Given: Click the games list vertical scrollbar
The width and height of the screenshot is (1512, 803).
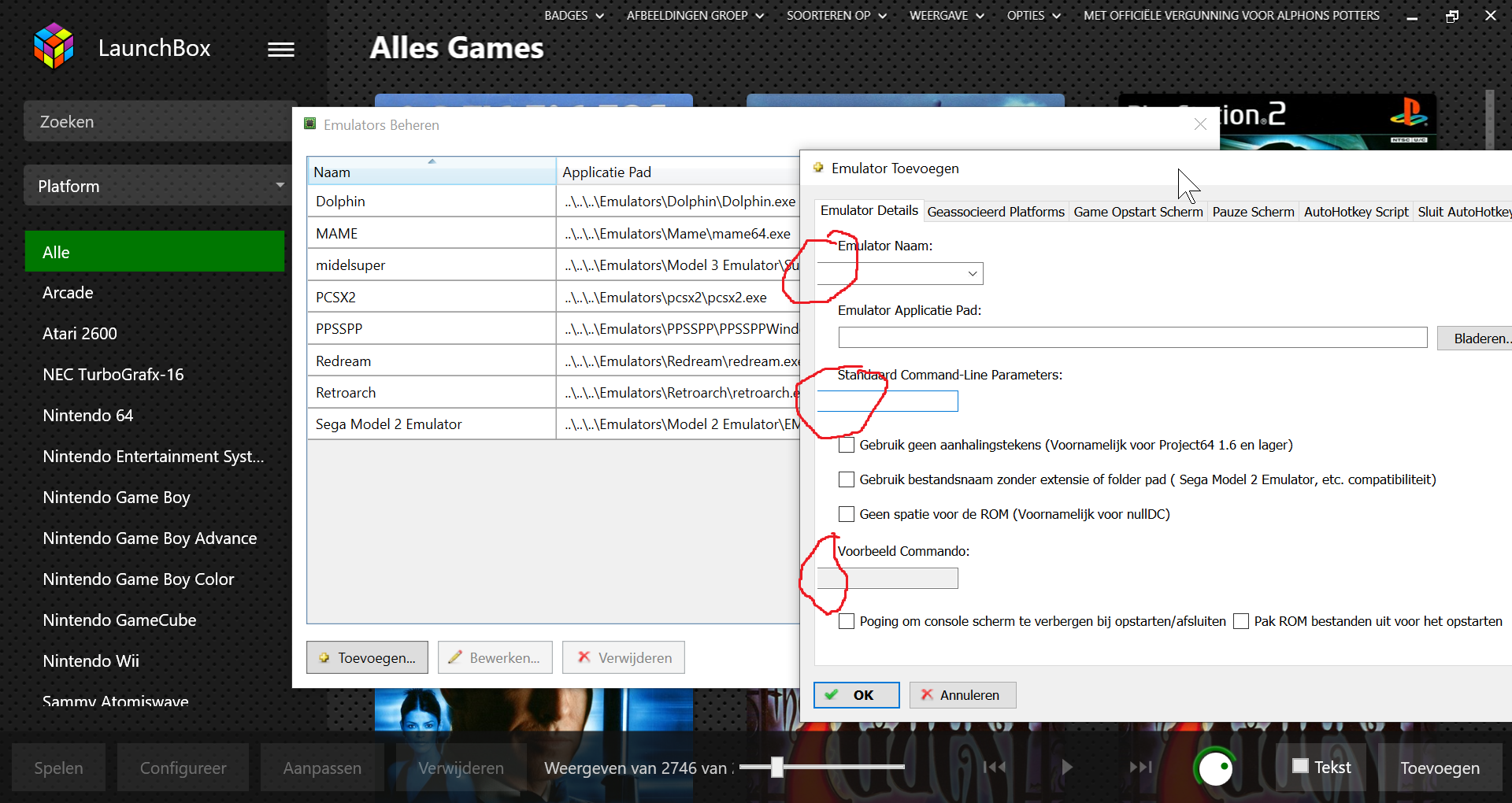Looking at the screenshot, I should tap(1489, 119).
